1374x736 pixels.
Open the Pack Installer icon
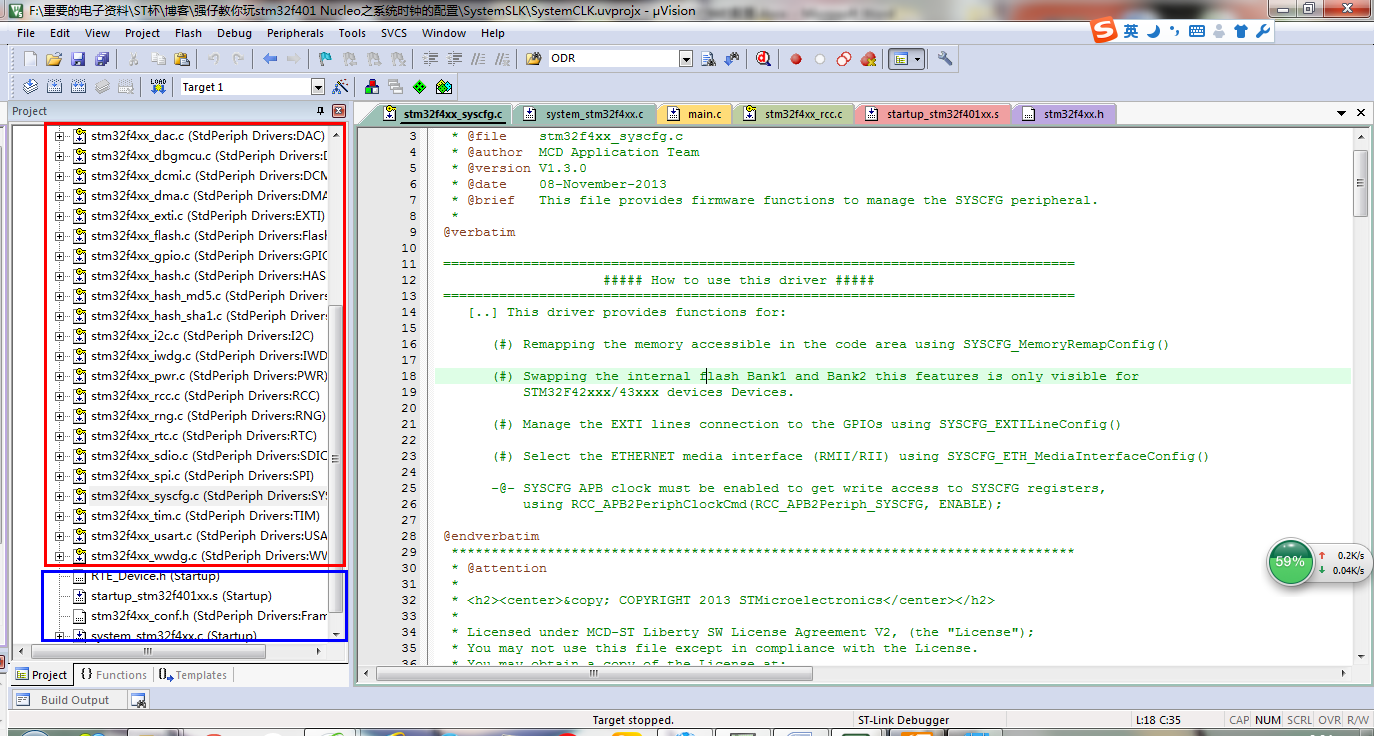coord(443,87)
